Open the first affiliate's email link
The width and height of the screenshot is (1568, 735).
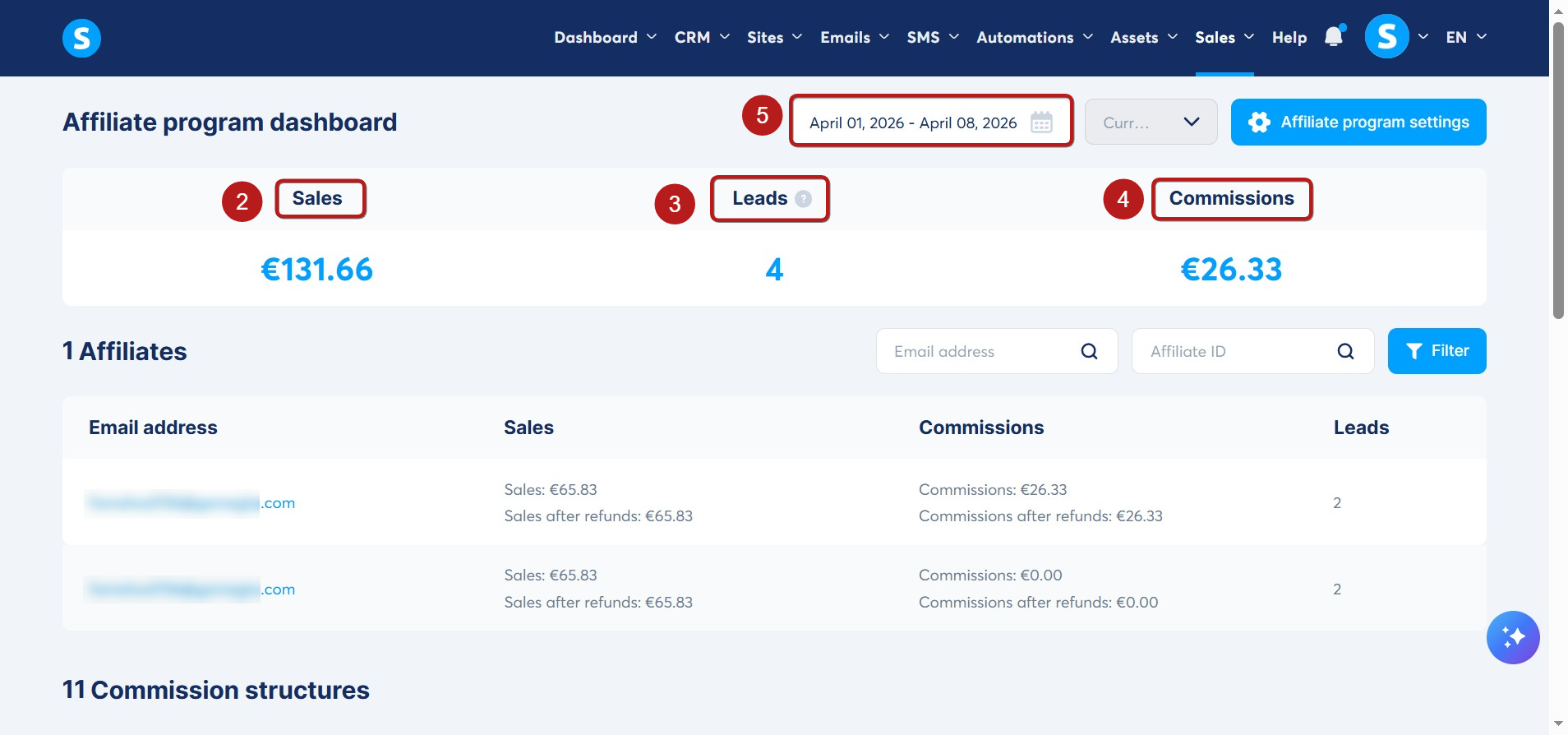190,502
